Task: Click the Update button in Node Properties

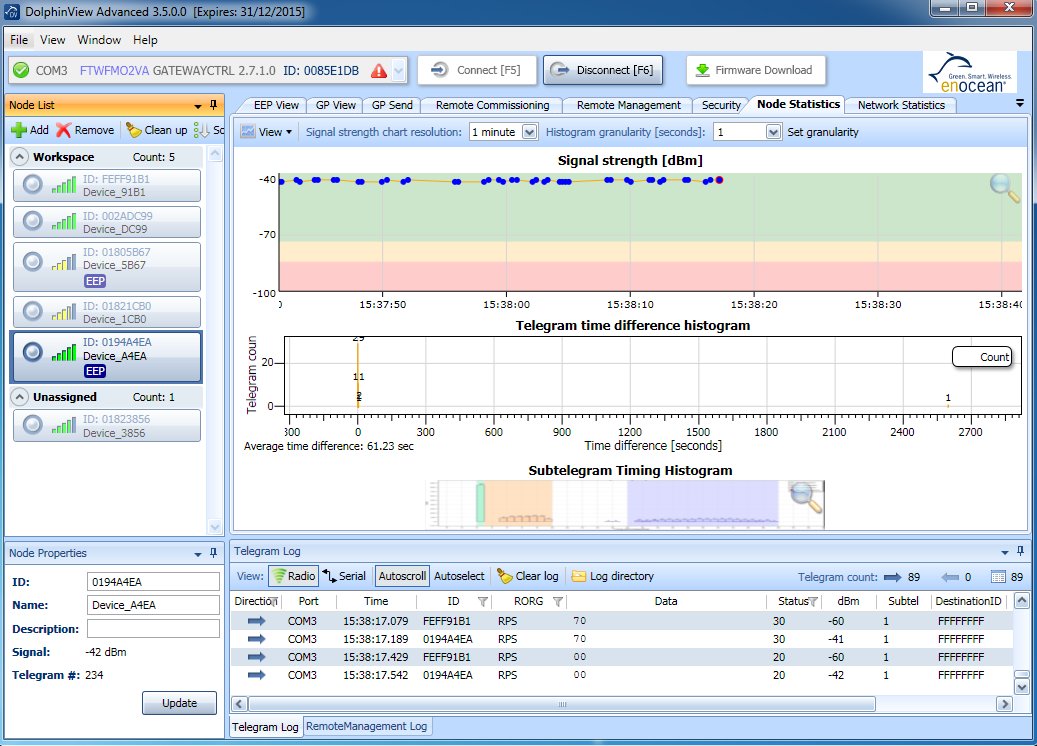Action: pos(179,703)
